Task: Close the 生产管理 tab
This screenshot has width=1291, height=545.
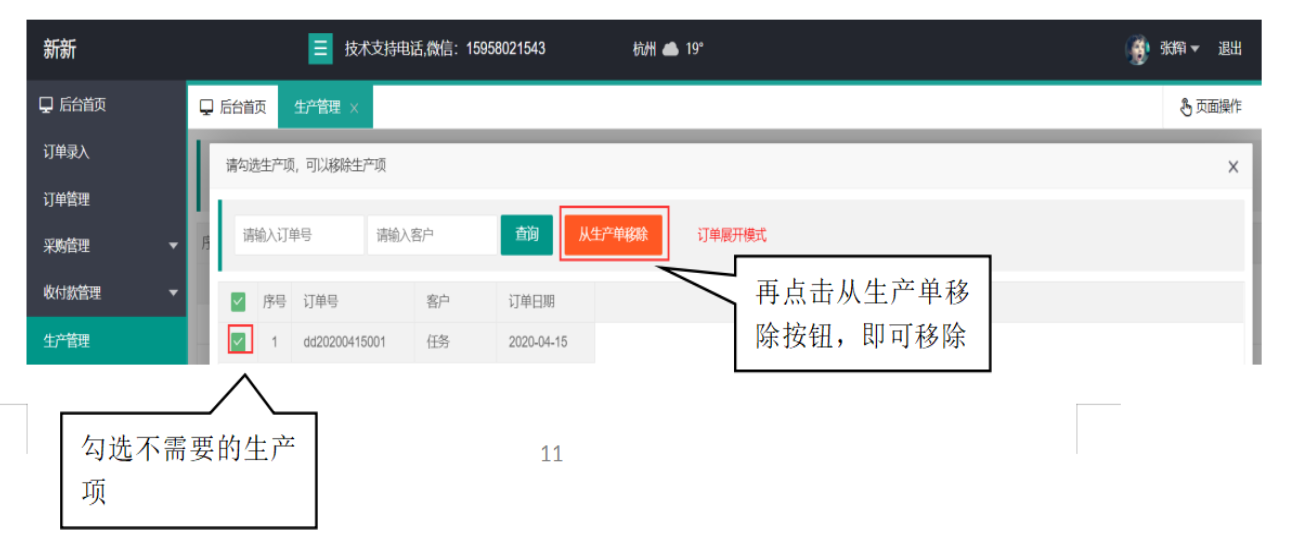Action: click(x=354, y=108)
